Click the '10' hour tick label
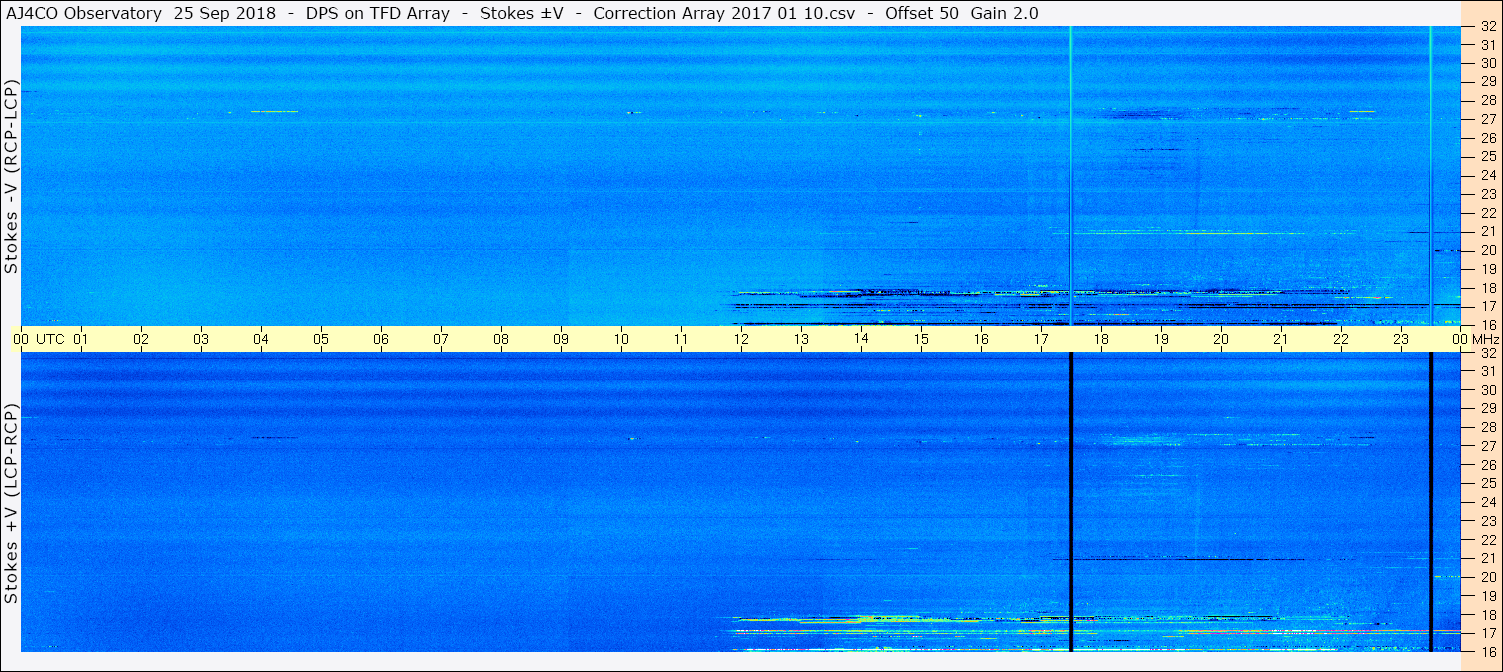This screenshot has height=672, width=1503. [x=621, y=339]
